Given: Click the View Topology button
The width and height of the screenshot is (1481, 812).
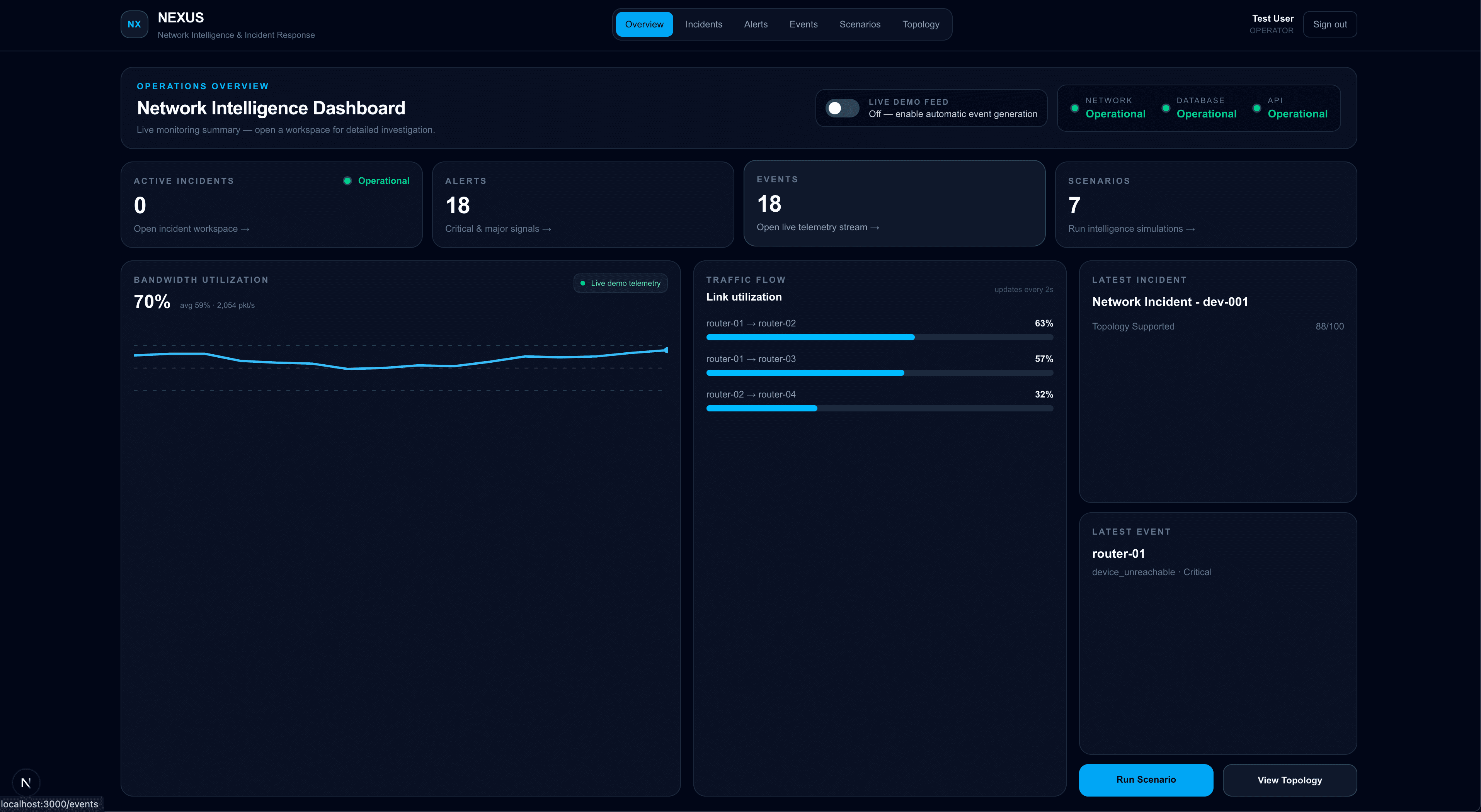Looking at the screenshot, I should pyautogui.click(x=1290, y=780).
